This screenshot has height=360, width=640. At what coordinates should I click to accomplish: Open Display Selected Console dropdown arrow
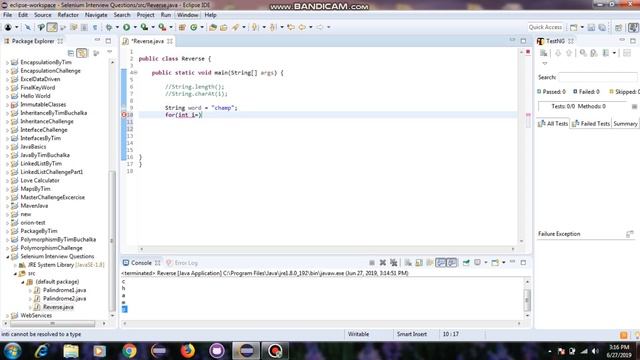(x=486, y=262)
